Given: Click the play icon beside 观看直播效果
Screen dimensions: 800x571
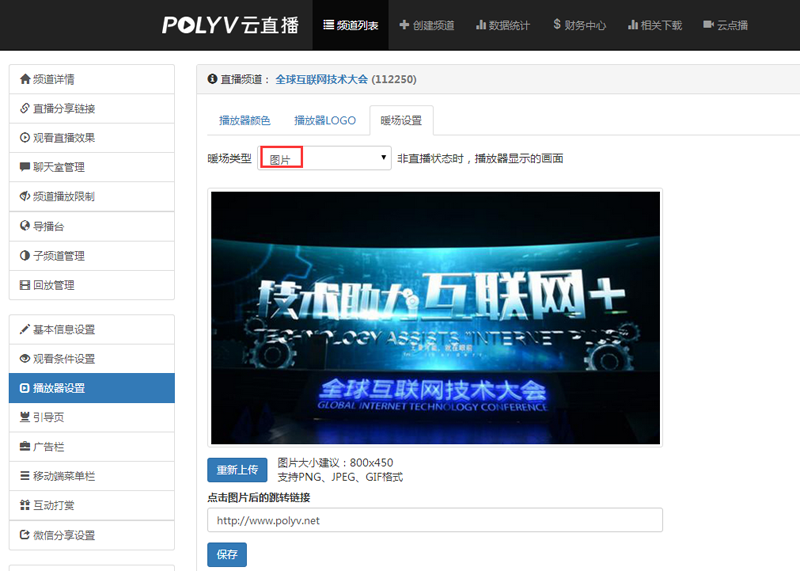Looking at the screenshot, I should tap(25, 137).
